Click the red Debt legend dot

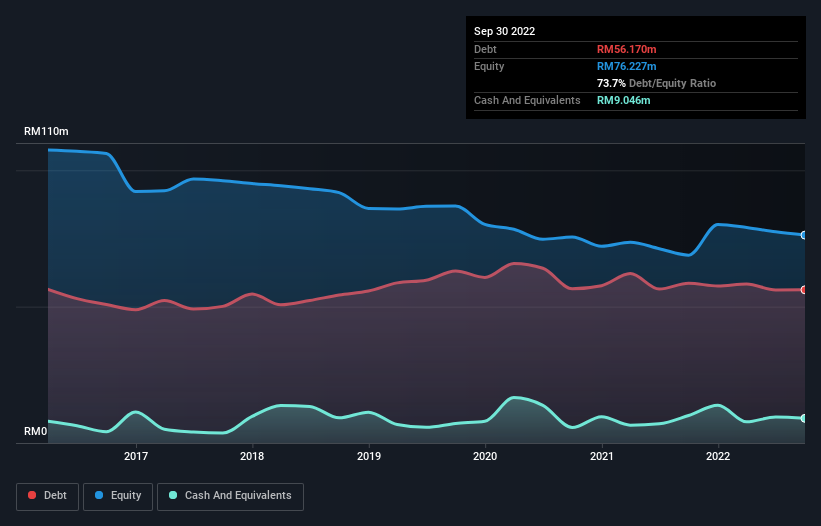(x=32, y=495)
